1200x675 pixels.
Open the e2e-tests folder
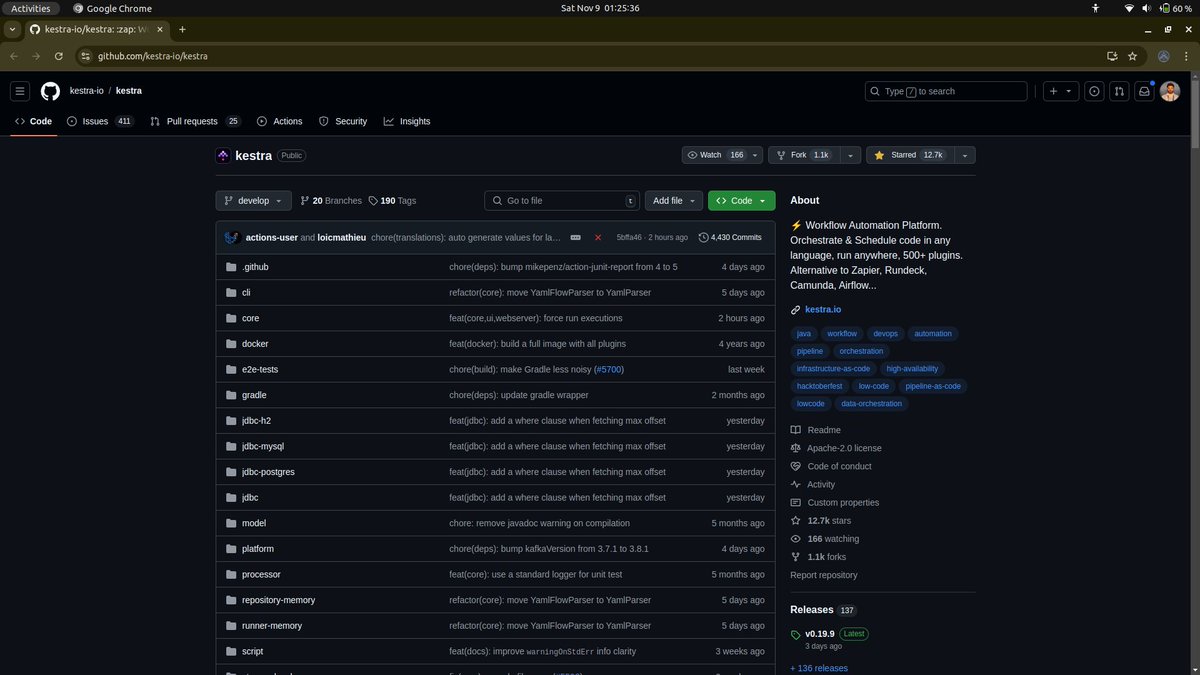[x=259, y=369]
